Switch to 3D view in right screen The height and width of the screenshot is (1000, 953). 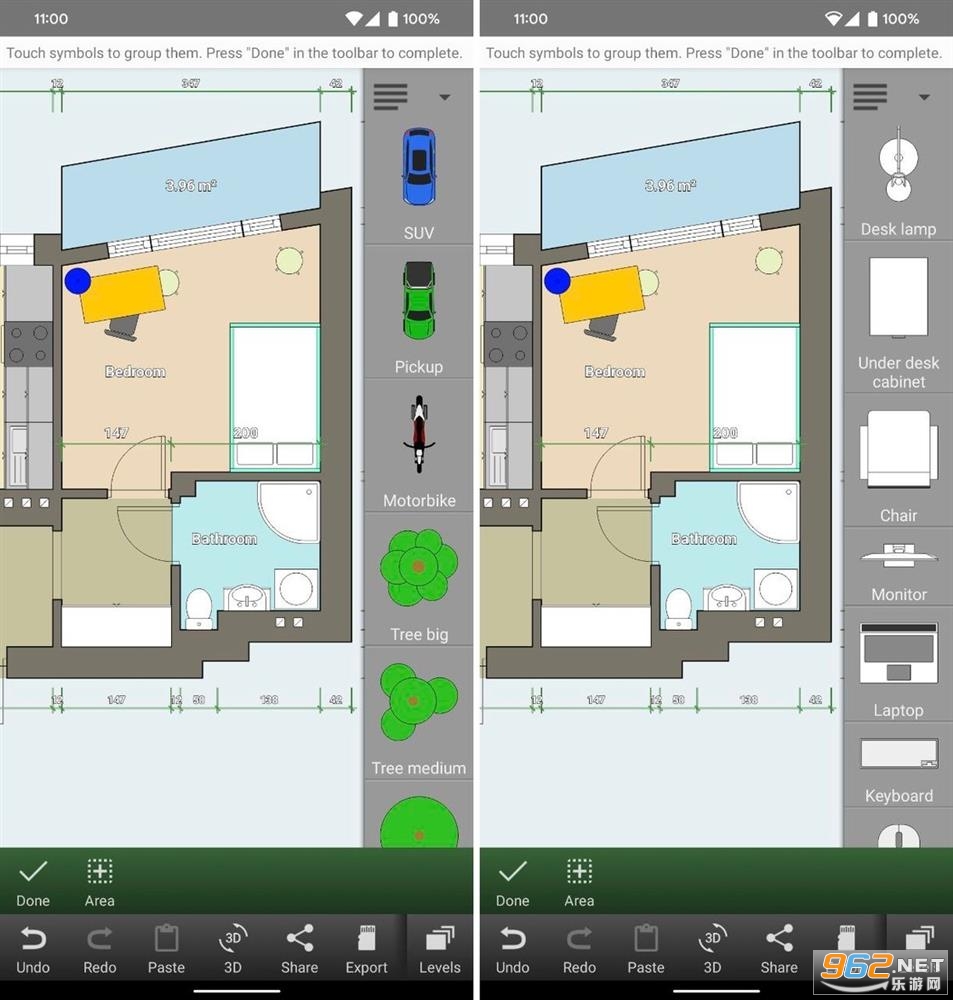[x=713, y=950]
